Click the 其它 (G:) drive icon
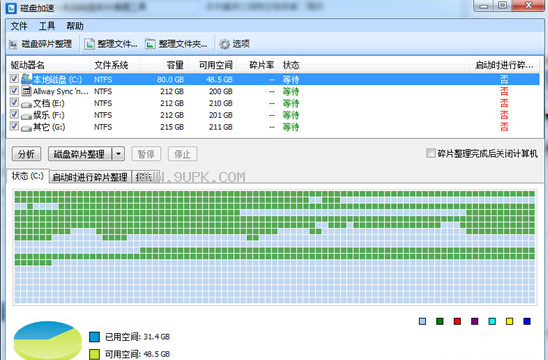This screenshot has height=360, width=548. (x=26, y=128)
